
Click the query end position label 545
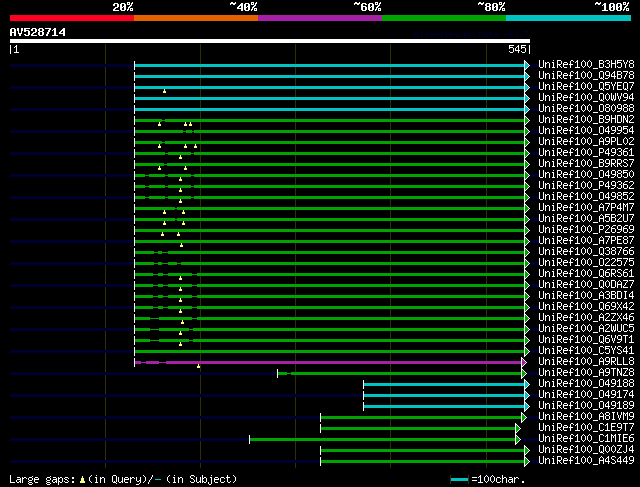[517, 49]
